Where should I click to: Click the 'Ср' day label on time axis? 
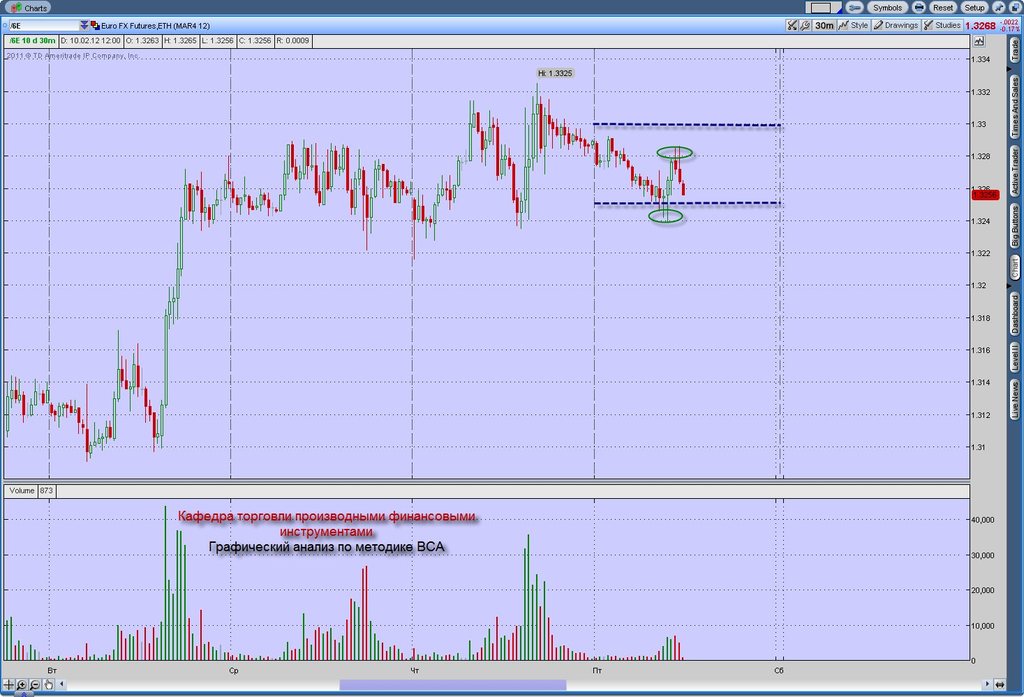[234, 670]
